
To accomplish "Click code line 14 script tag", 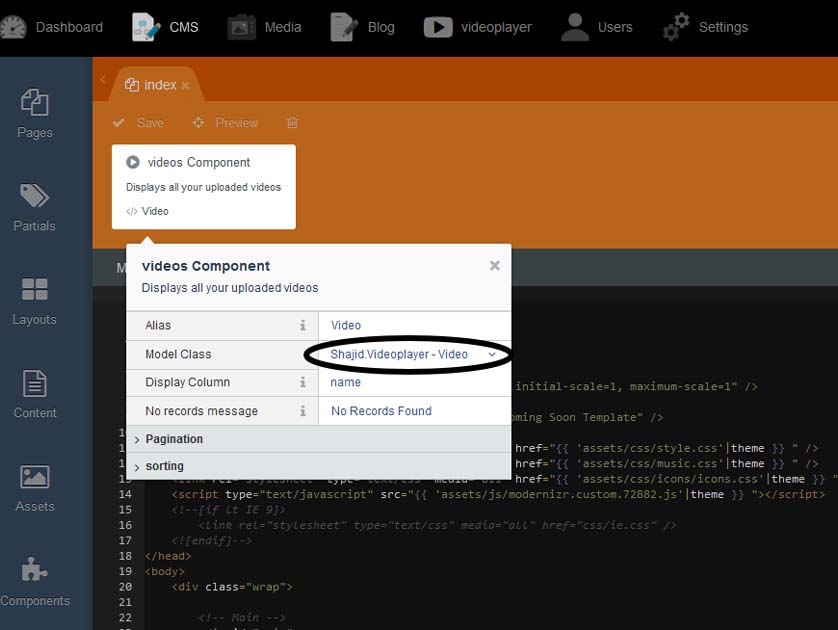I will tap(498, 495).
